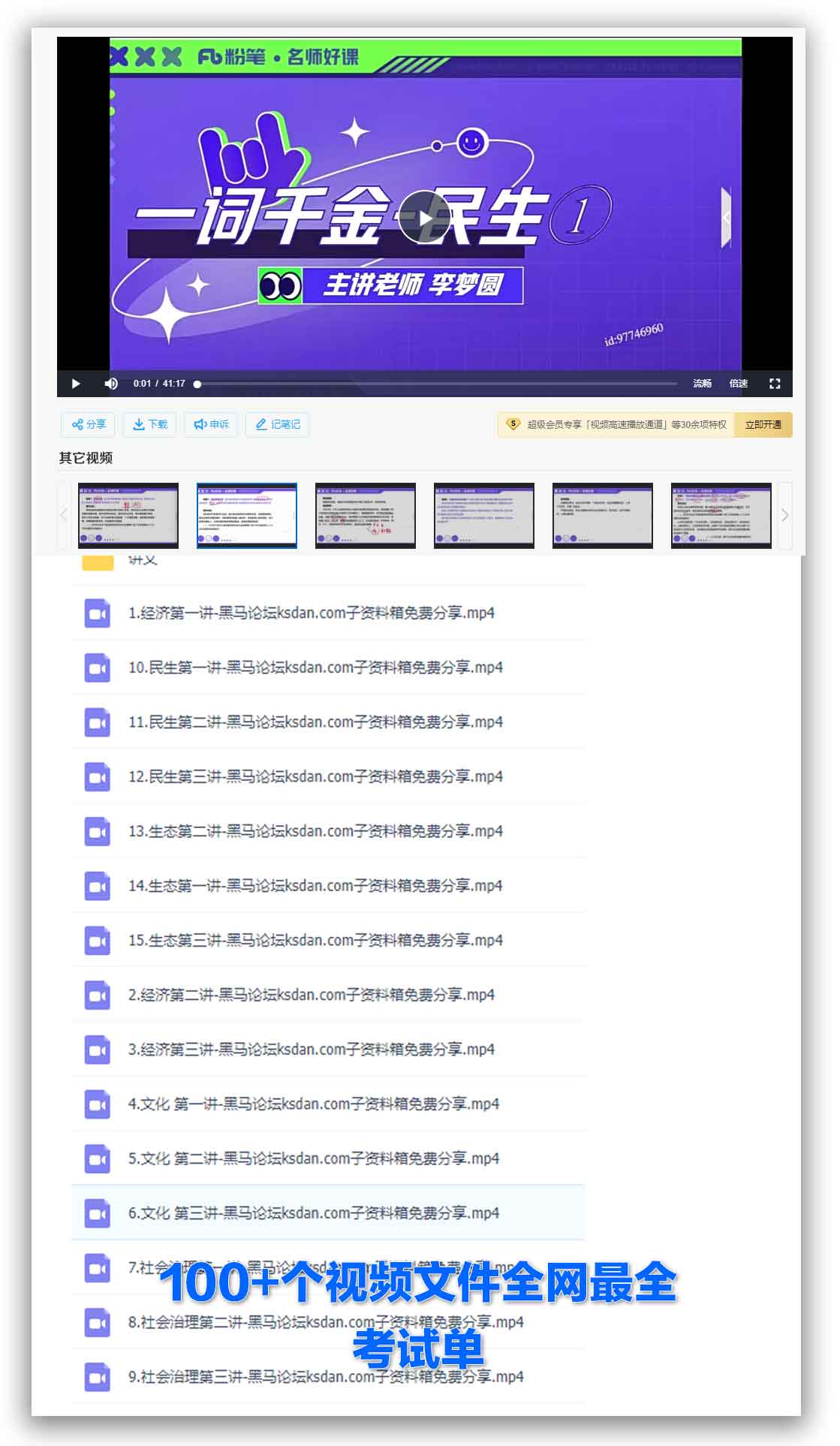This screenshot has height=1446, width=840.
Task: Click the 分享 share button
Action: coord(89,424)
